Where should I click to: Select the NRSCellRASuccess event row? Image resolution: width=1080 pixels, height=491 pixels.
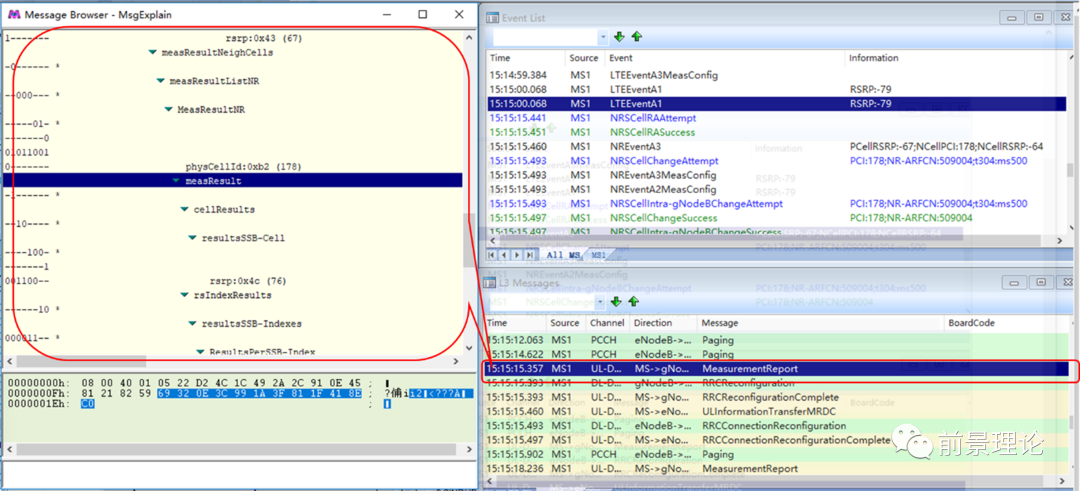[777, 132]
